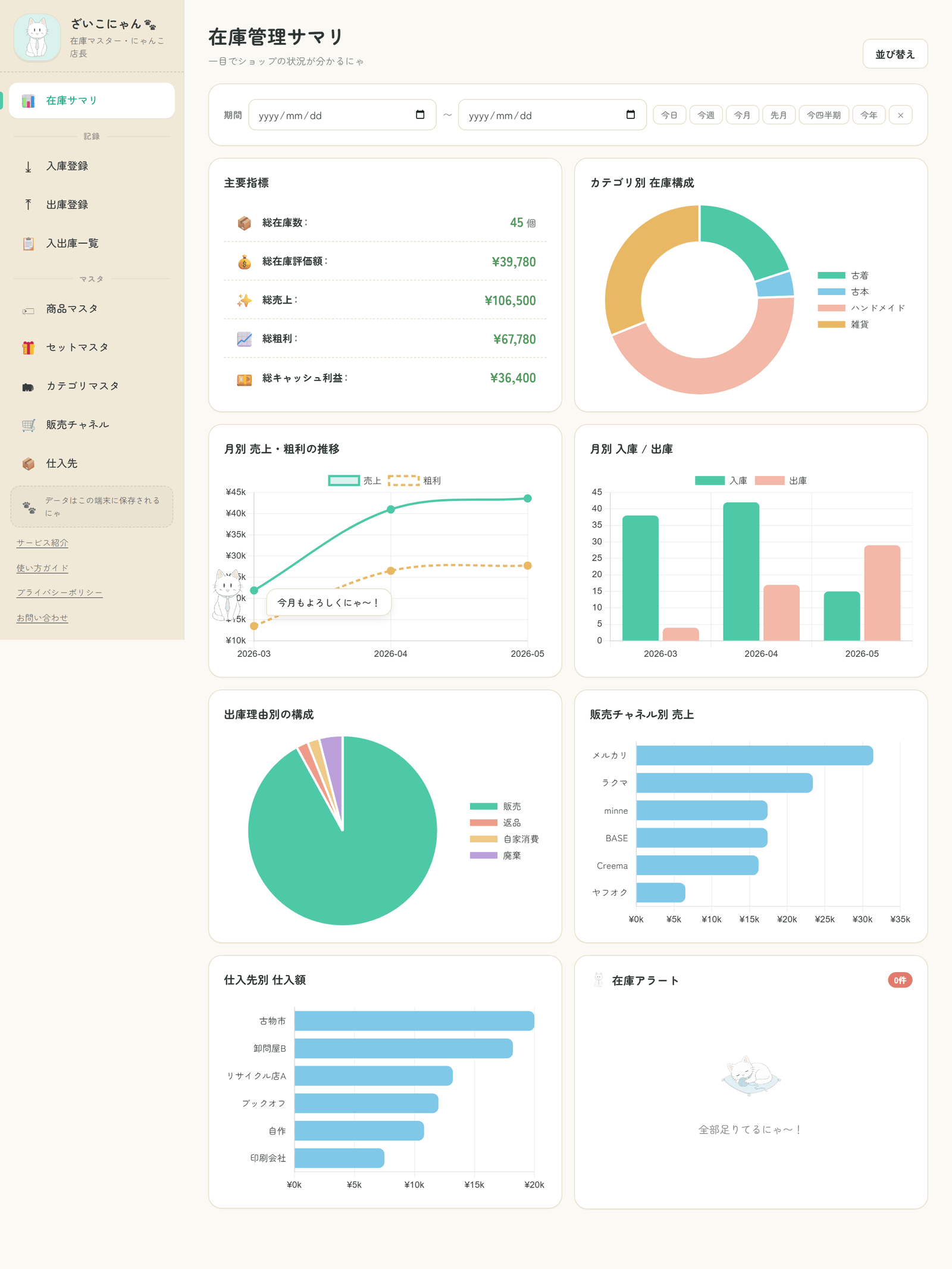Open 在庫サマリ in the sidebar
Viewport: 952px width, 1269px height.
[92, 101]
